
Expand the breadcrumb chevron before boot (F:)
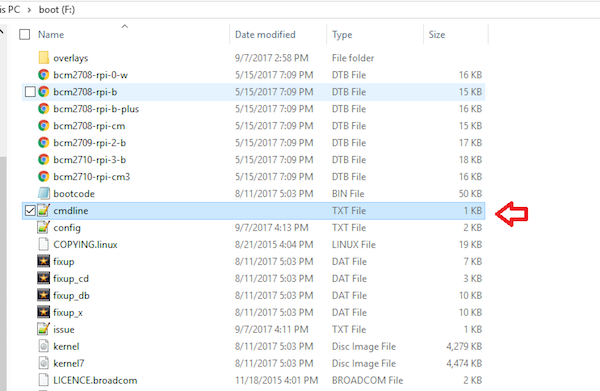pos(29,10)
